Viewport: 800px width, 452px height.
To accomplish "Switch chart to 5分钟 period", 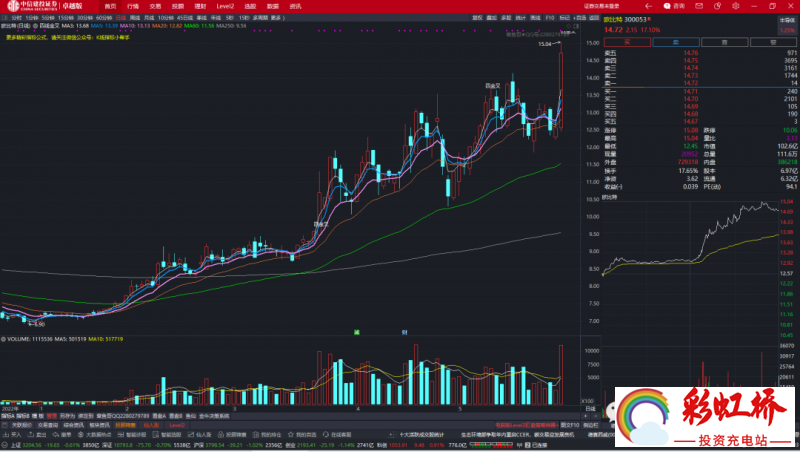I will (48, 18).
